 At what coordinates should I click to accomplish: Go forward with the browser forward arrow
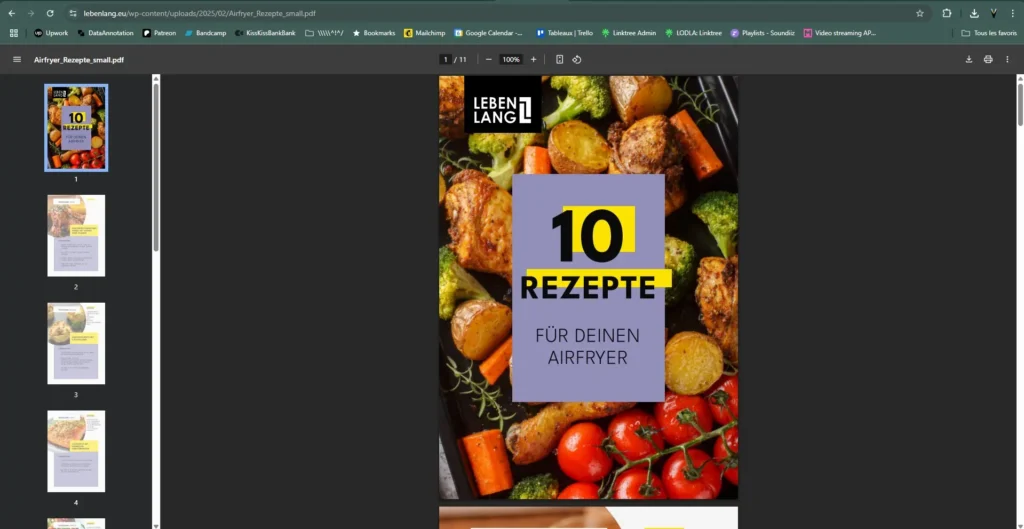(31, 13)
